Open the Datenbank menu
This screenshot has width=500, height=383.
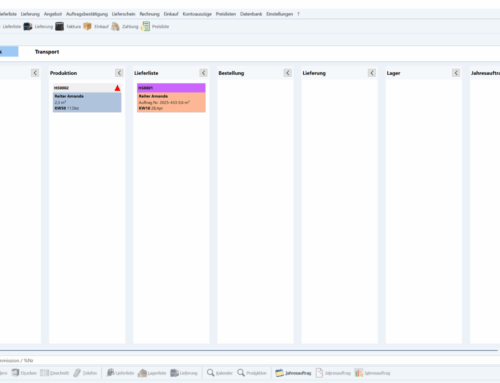click(x=251, y=14)
